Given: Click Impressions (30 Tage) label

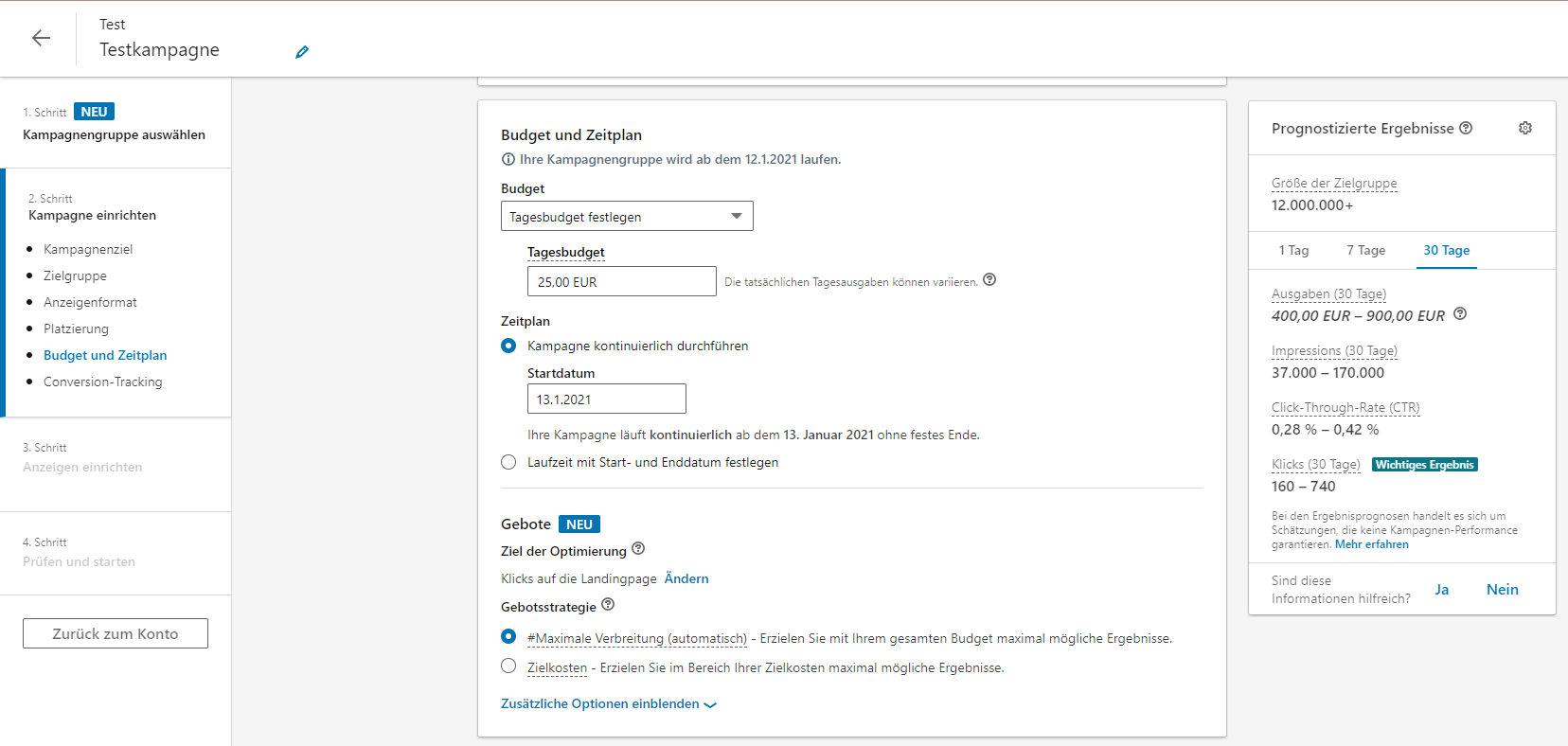Looking at the screenshot, I should 1334,350.
